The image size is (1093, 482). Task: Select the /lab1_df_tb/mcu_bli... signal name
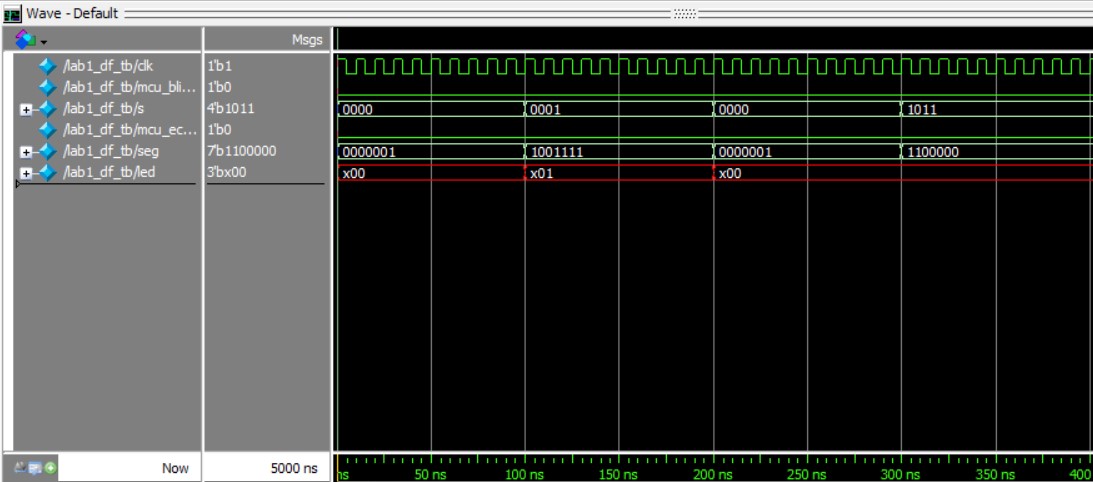click(127, 88)
